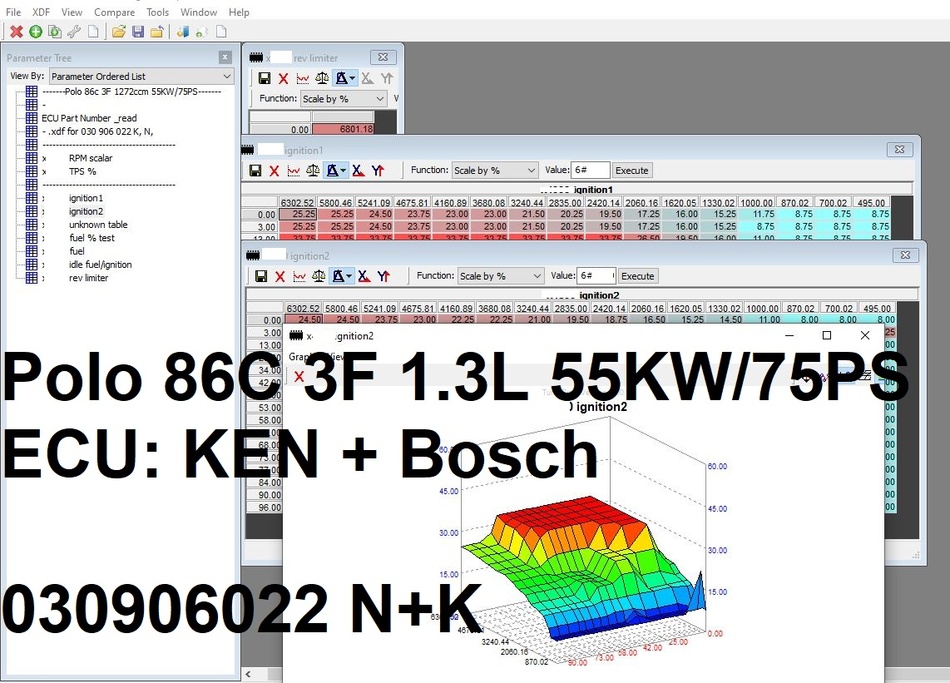Open the Window menu
The height and width of the screenshot is (683, 950).
(x=199, y=12)
